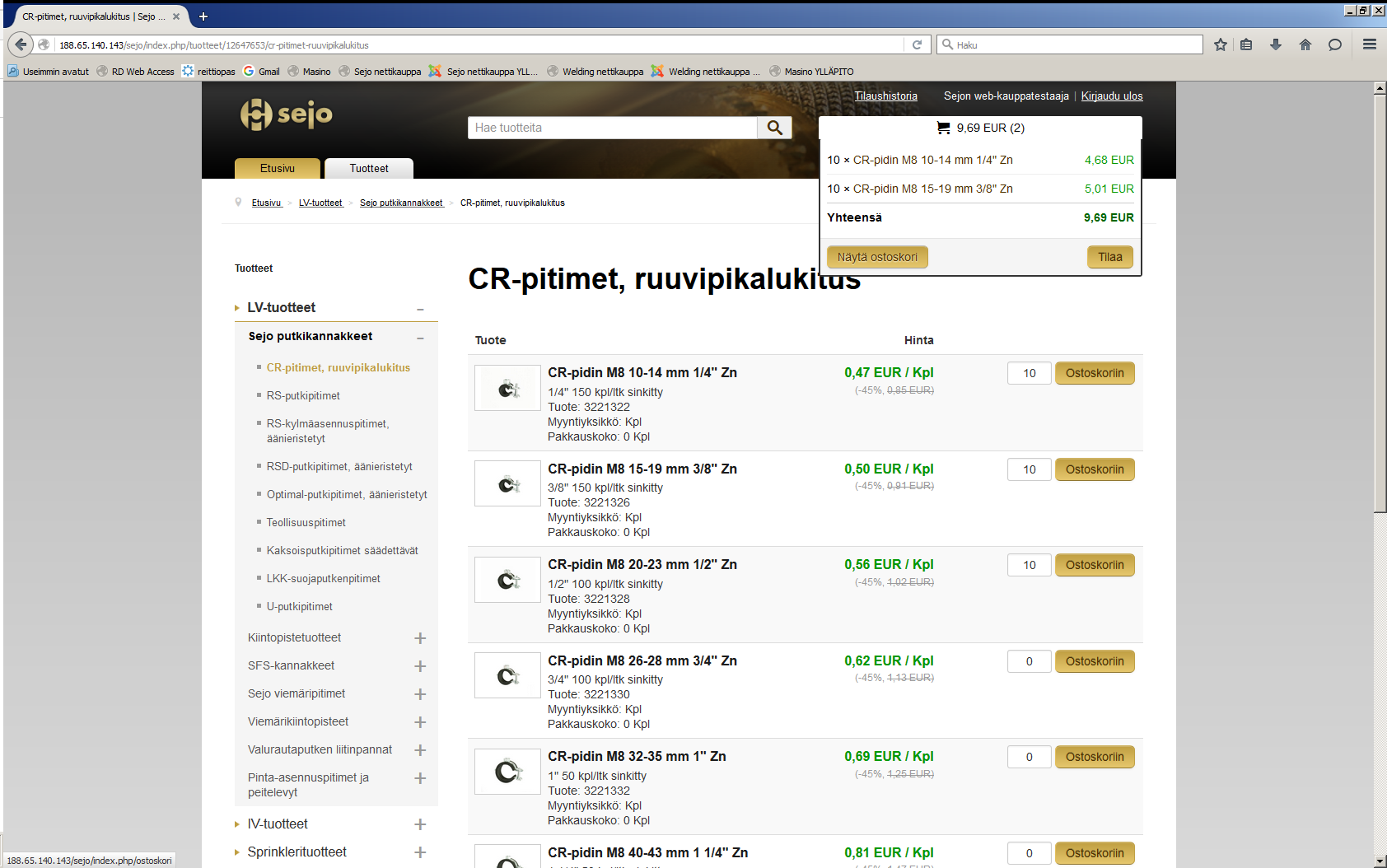Select LKK-suojaputkenpitimet in sidebar
This screenshot has width=1387, height=868.
pos(324,579)
